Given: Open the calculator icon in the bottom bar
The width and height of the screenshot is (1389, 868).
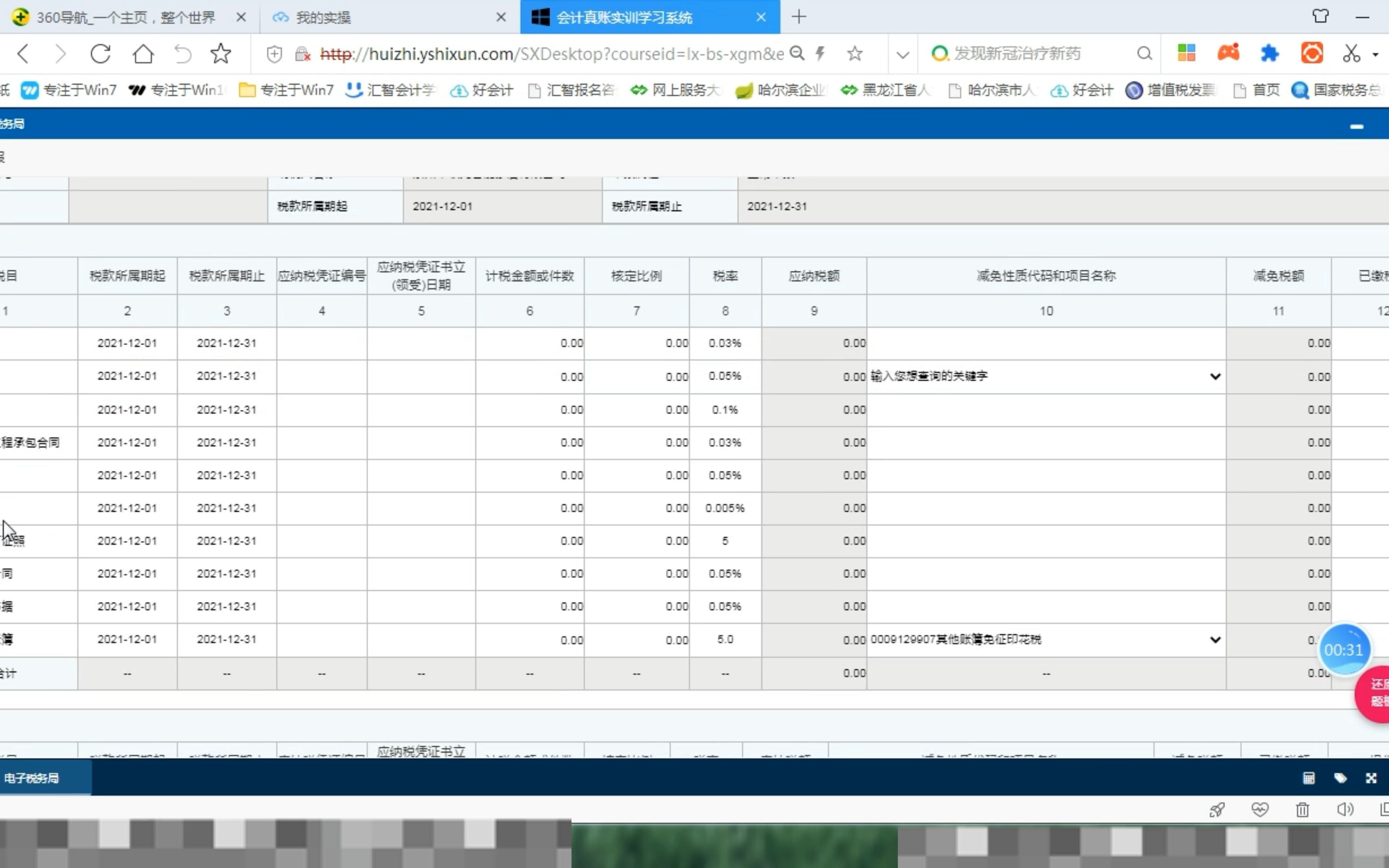Looking at the screenshot, I should [1309, 778].
